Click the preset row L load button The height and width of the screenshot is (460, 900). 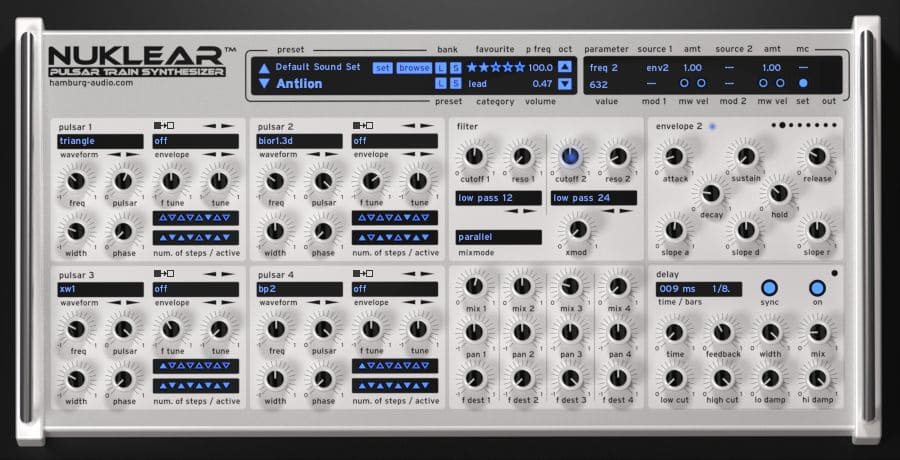pos(440,84)
